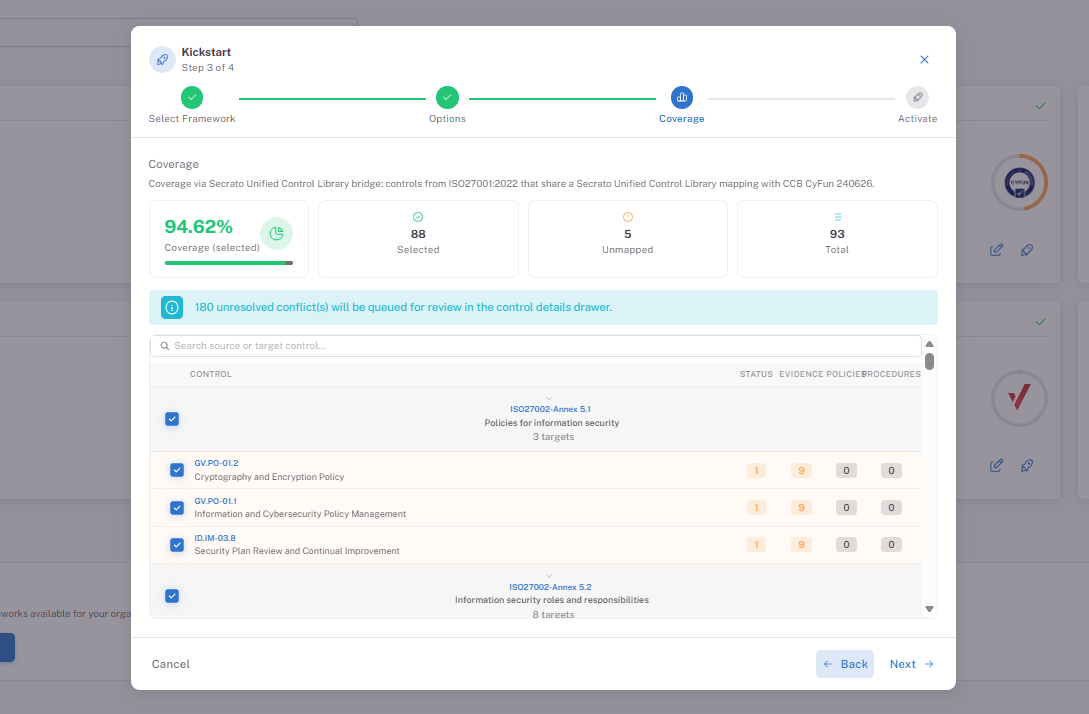Click the Back button
1089x714 pixels.
coord(845,664)
